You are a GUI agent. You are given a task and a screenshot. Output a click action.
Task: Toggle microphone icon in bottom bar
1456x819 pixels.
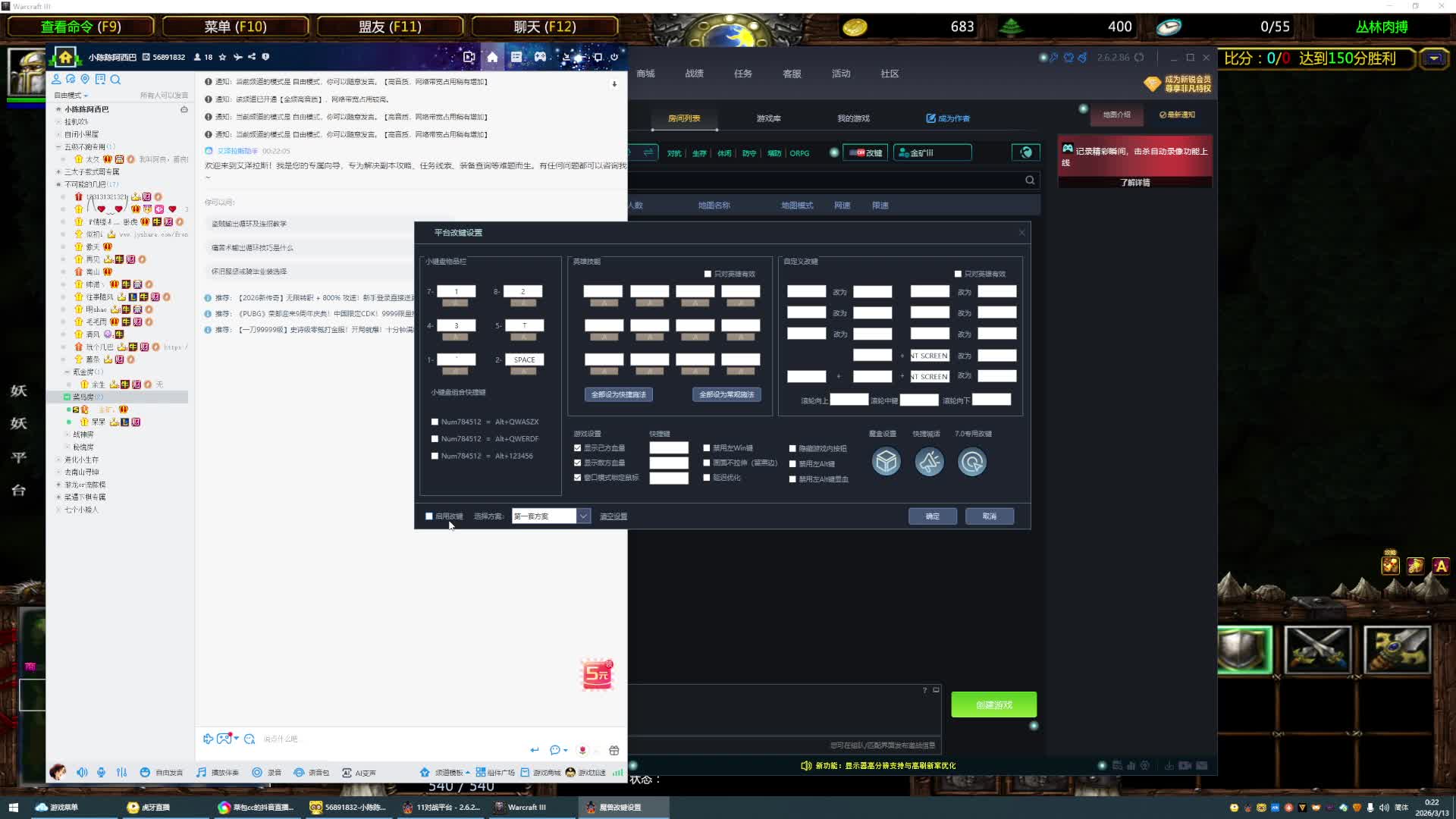(101, 772)
